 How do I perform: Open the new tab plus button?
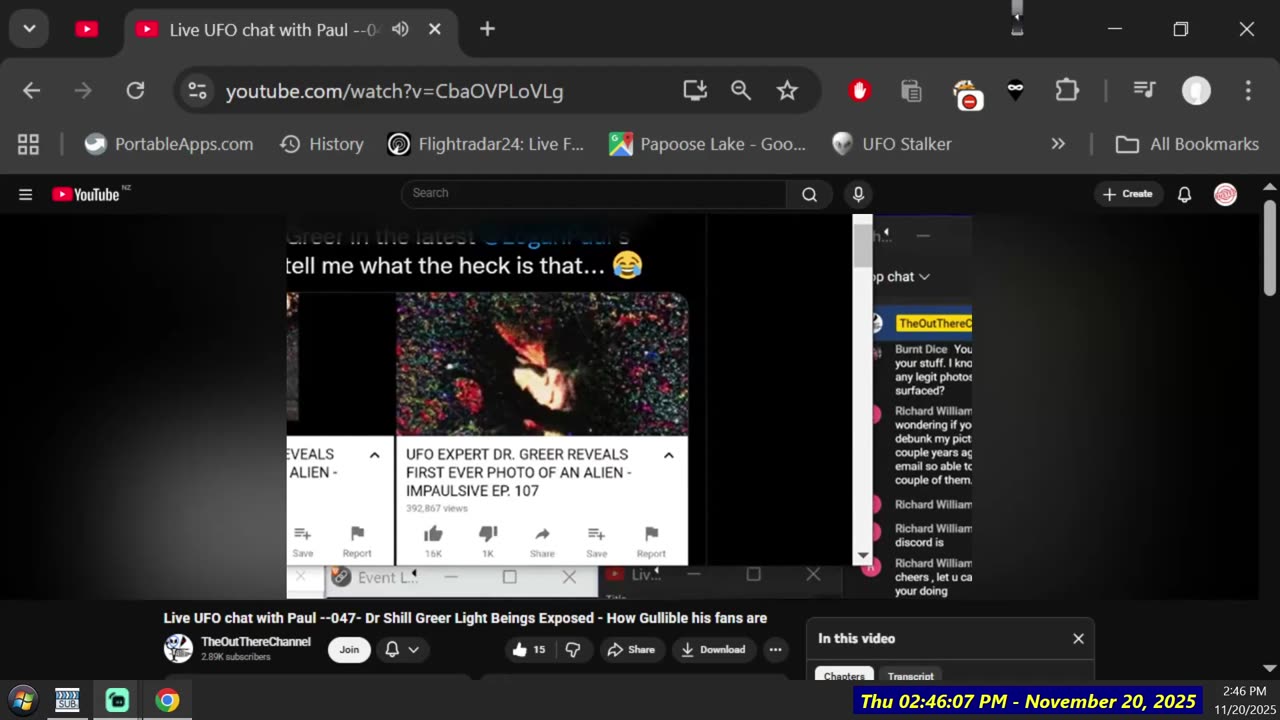(487, 29)
